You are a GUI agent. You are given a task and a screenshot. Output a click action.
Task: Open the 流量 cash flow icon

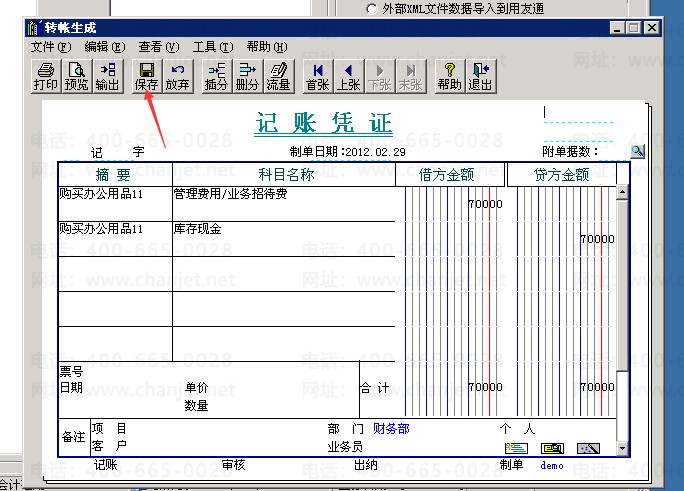point(278,76)
